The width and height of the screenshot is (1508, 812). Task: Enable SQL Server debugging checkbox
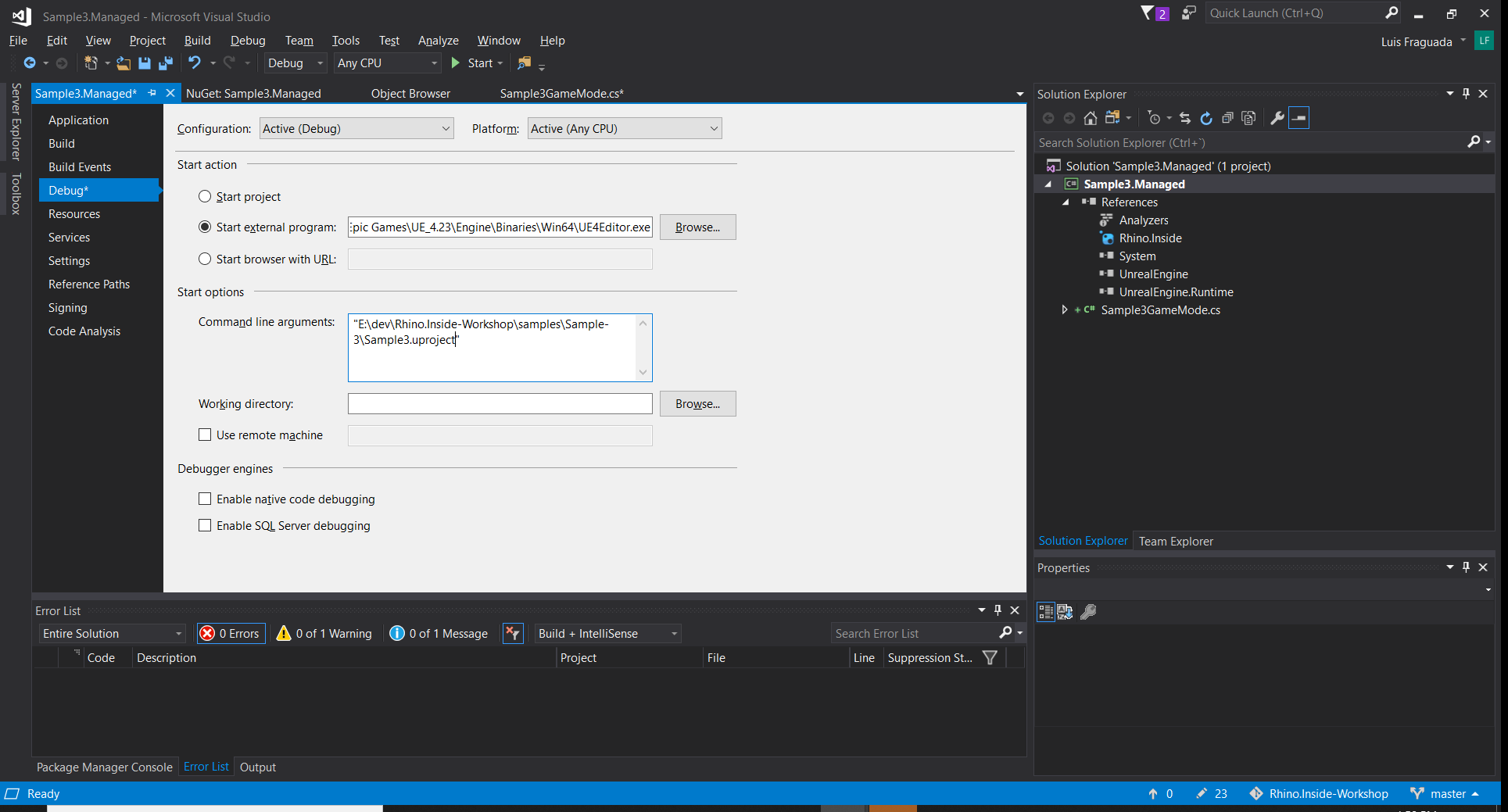pos(205,525)
